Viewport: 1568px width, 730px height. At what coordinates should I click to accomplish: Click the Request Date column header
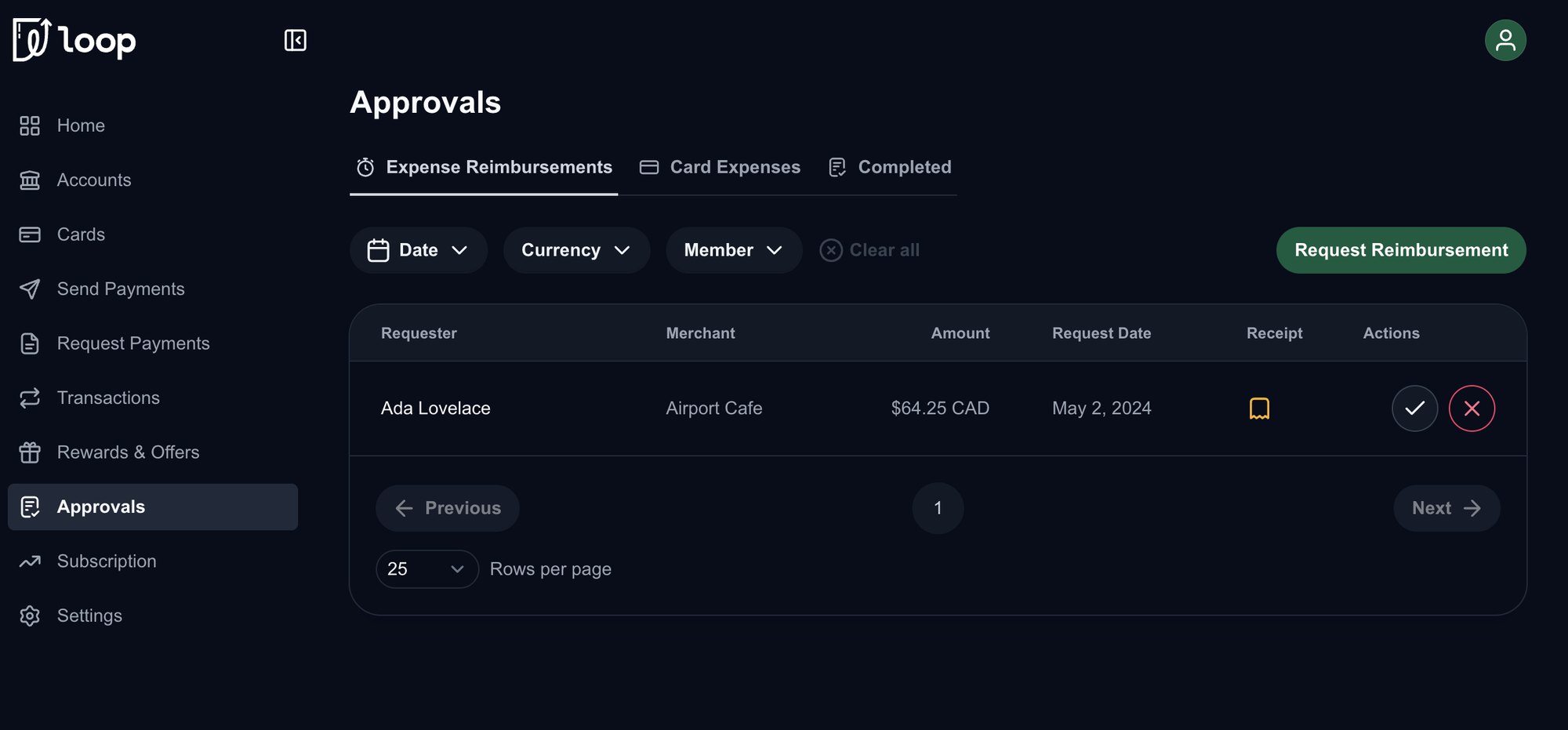(1102, 333)
